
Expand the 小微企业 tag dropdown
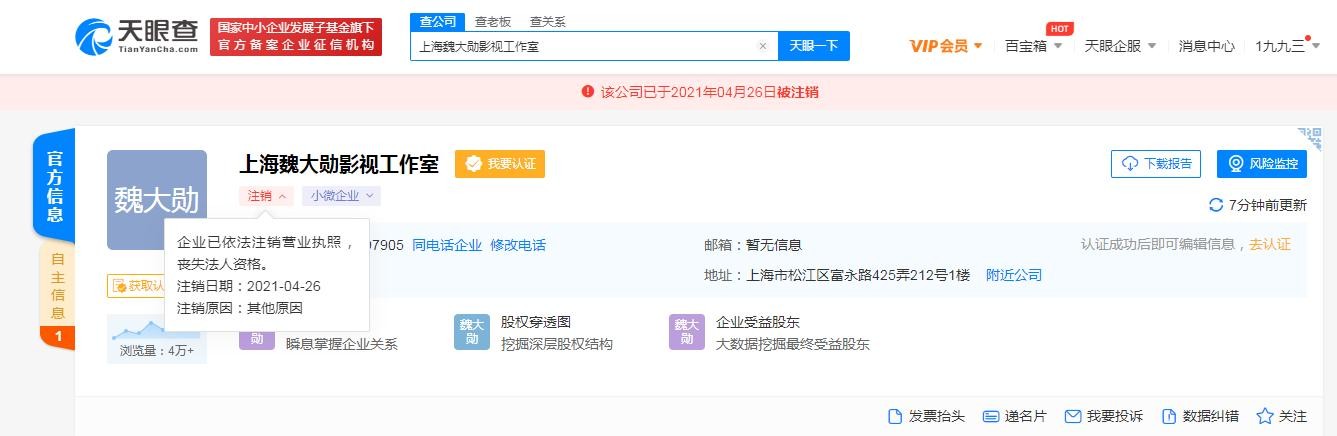point(341,196)
